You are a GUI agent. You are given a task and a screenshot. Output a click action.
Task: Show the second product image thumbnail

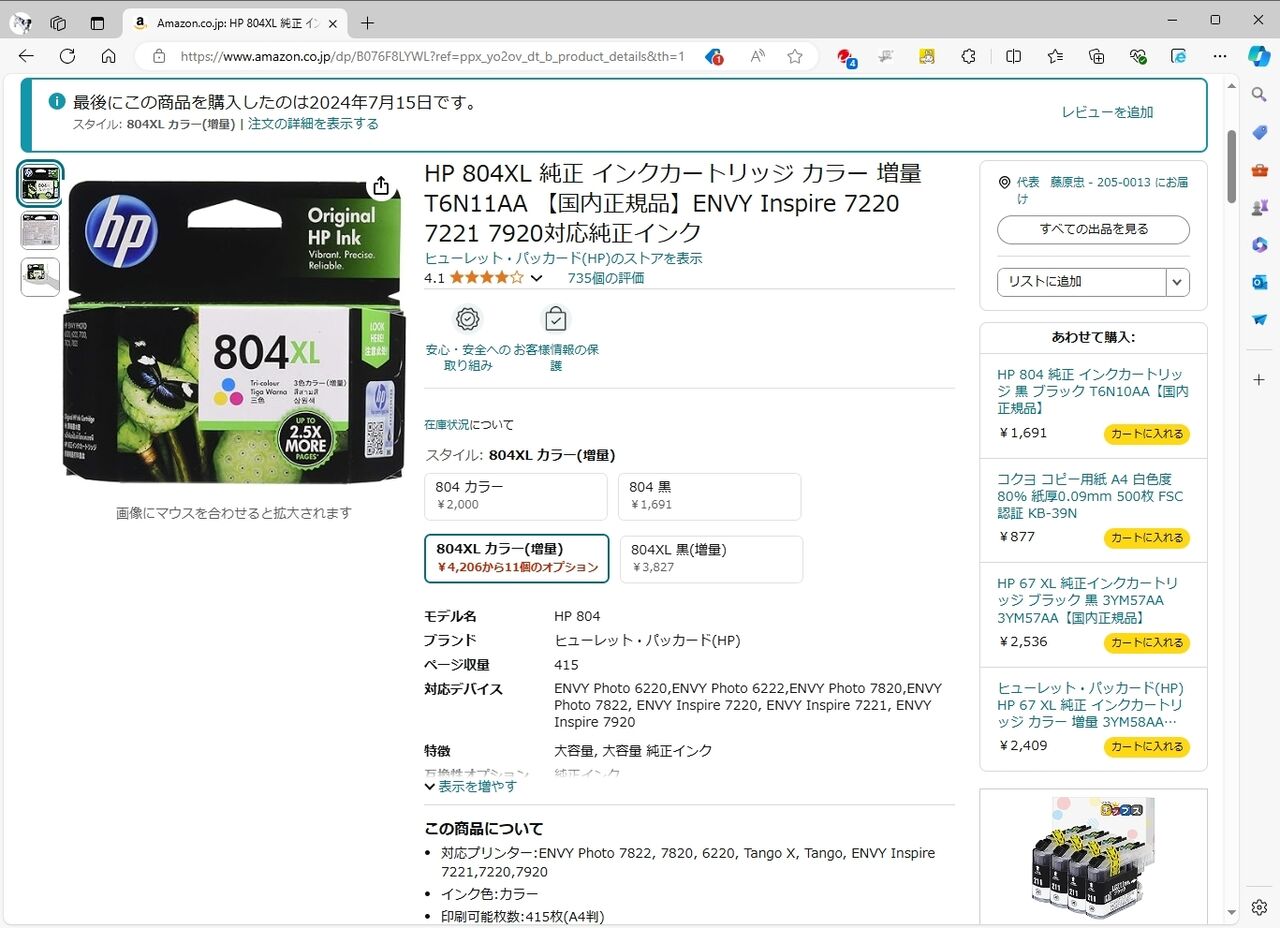pyautogui.click(x=40, y=231)
